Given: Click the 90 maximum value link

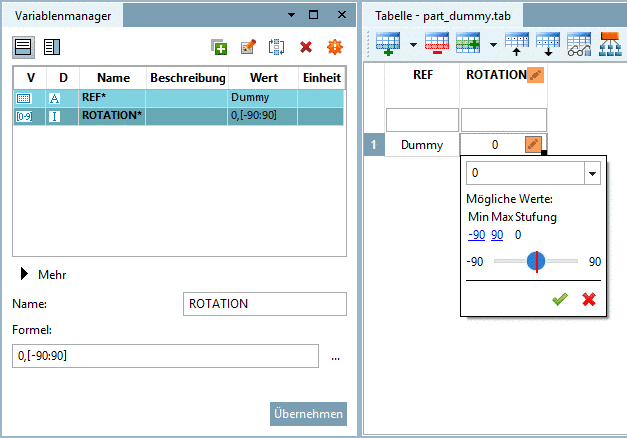Looking at the screenshot, I should click(497, 234).
